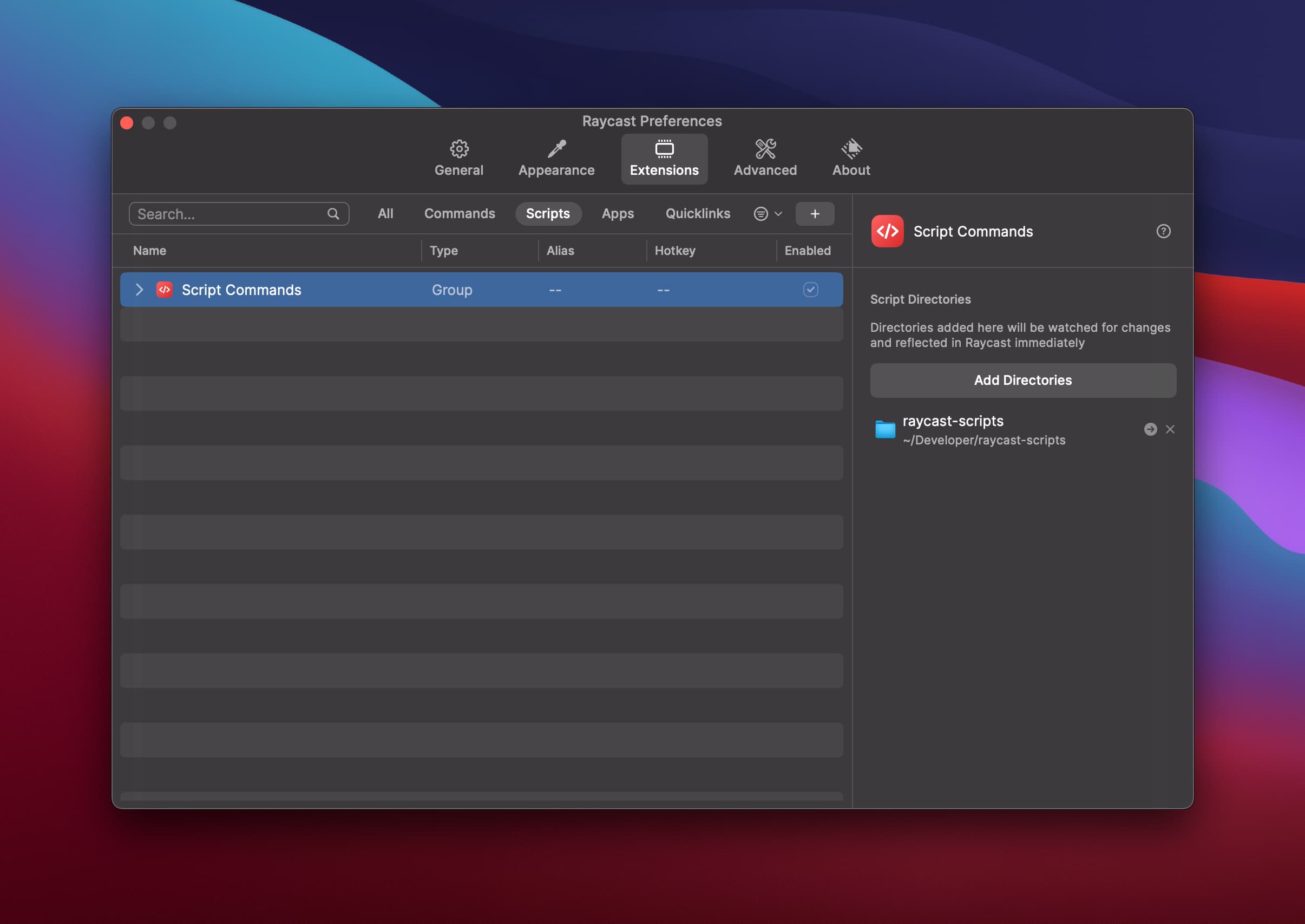Click the reload icon for raycast-scripts
Image resolution: width=1305 pixels, height=924 pixels.
coord(1150,429)
